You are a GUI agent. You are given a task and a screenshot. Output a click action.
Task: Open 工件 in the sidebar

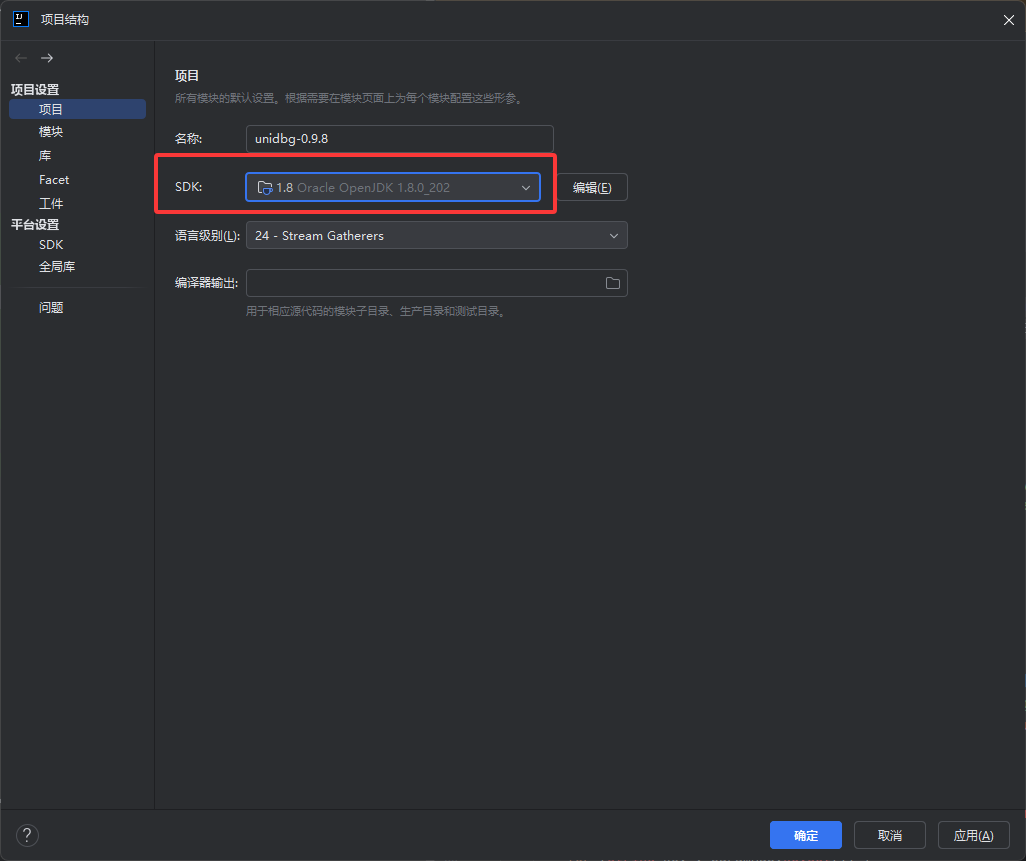point(51,203)
